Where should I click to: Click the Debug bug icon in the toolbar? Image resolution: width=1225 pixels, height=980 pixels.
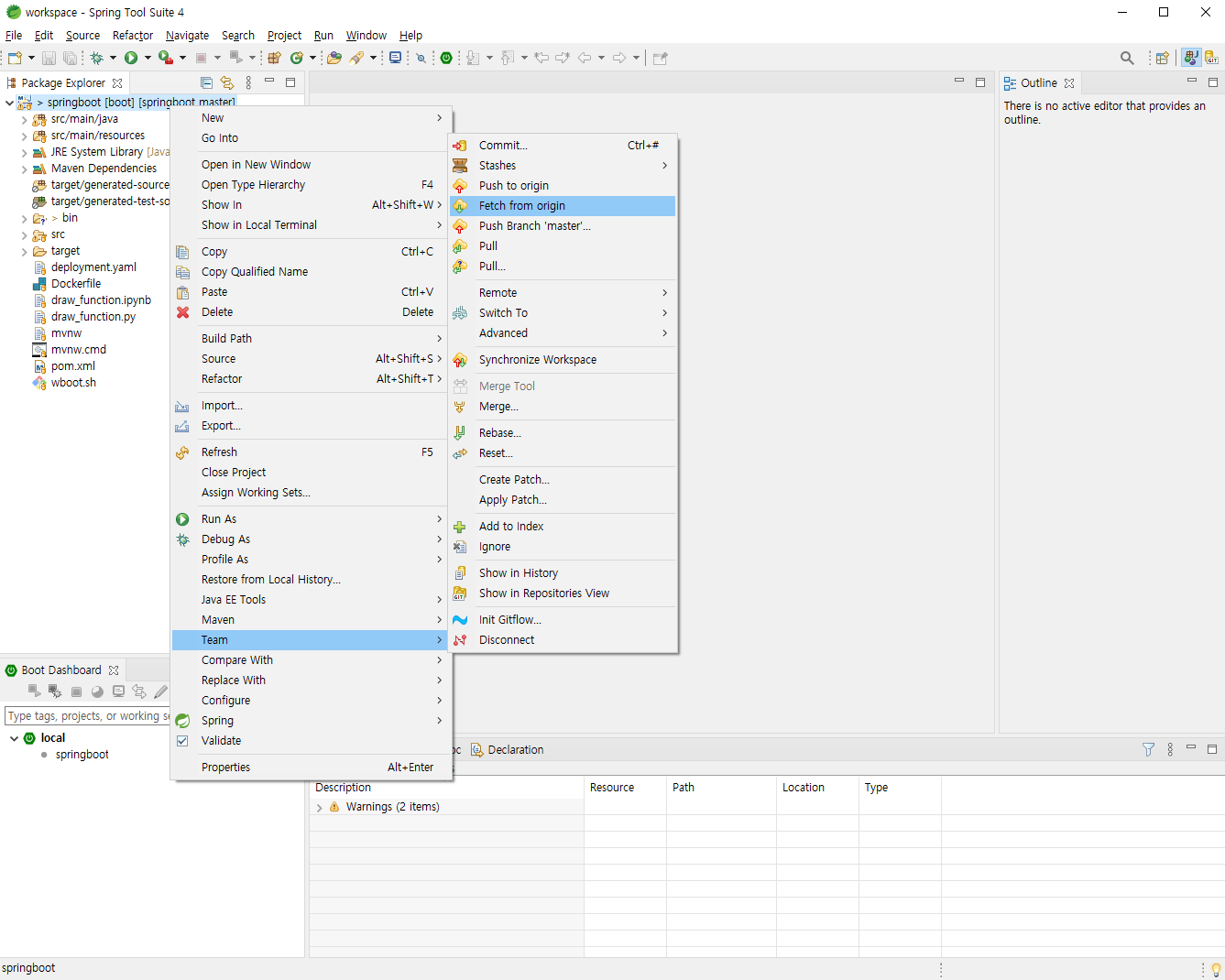(97, 58)
